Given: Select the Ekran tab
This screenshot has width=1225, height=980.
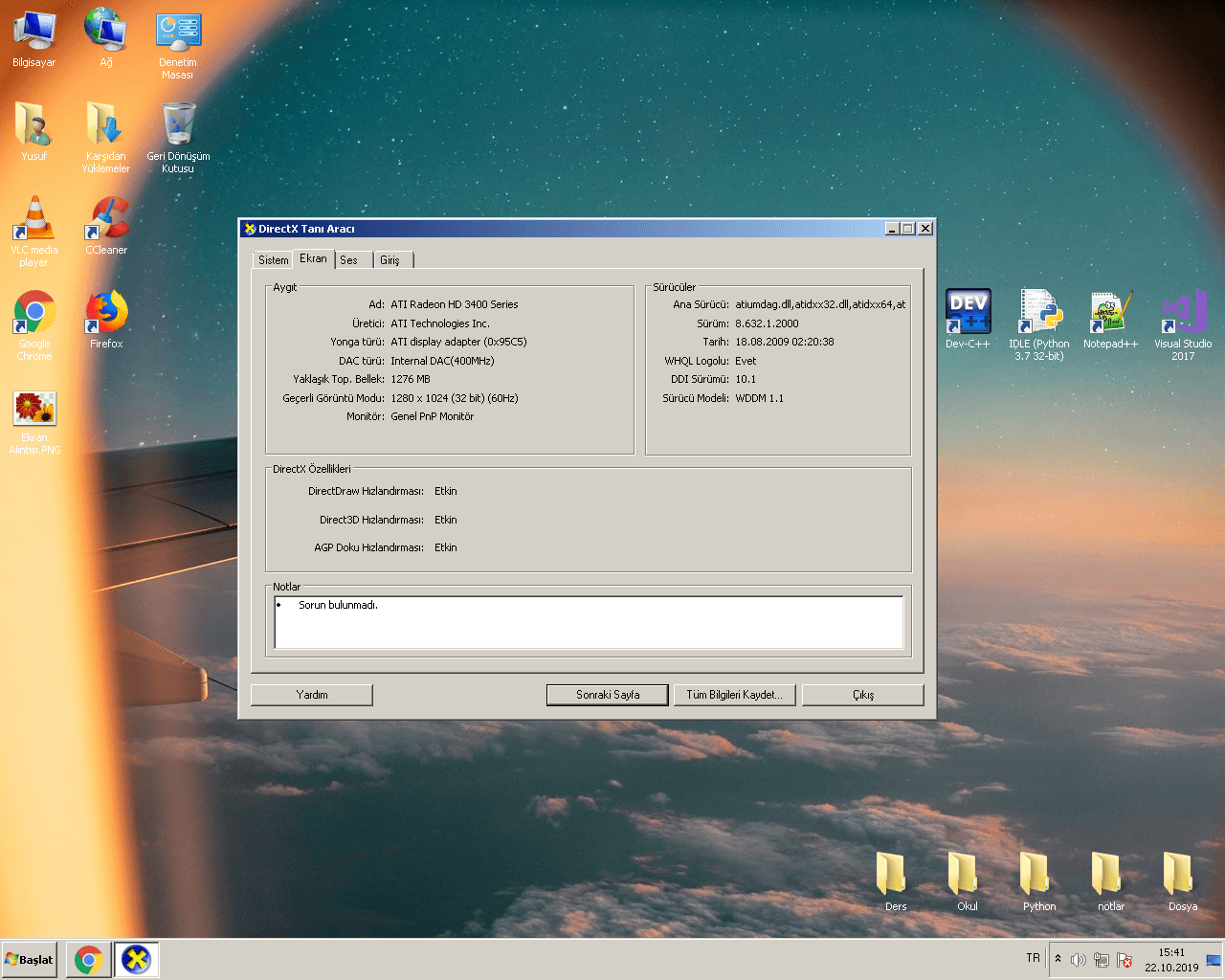Looking at the screenshot, I should coord(313,258).
